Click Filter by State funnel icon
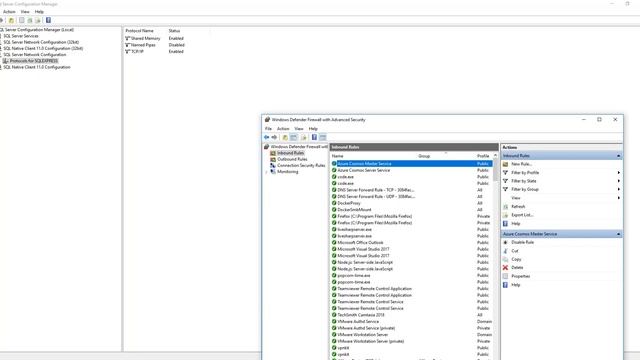The width and height of the screenshot is (640, 360). coord(505,181)
